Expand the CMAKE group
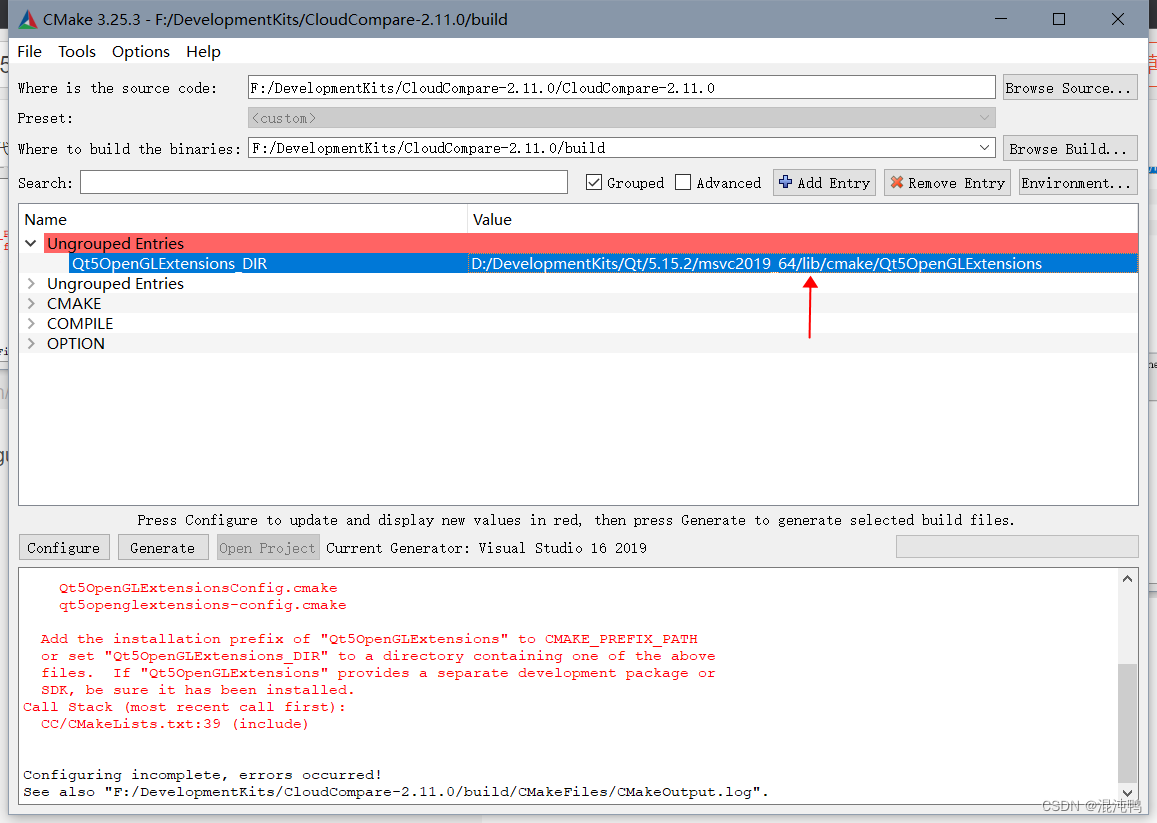The height and width of the screenshot is (823, 1157). [31, 303]
